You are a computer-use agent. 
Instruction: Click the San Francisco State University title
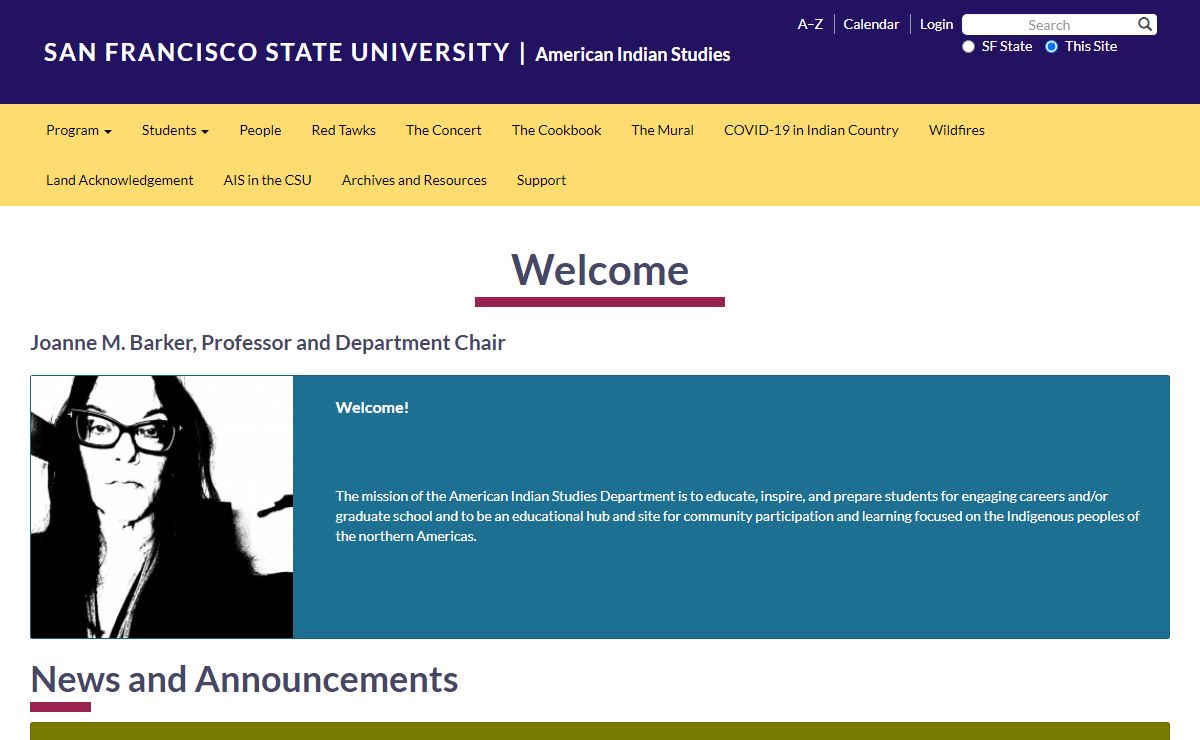pos(277,52)
